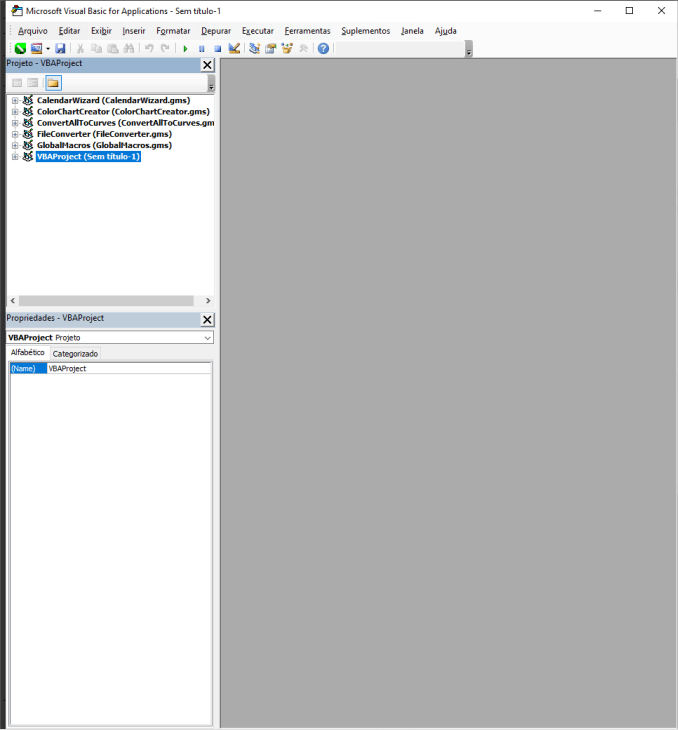The width and height of the screenshot is (678, 730).
Task: Click View Code icon in Project panel
Action: (x=17, y=83)
